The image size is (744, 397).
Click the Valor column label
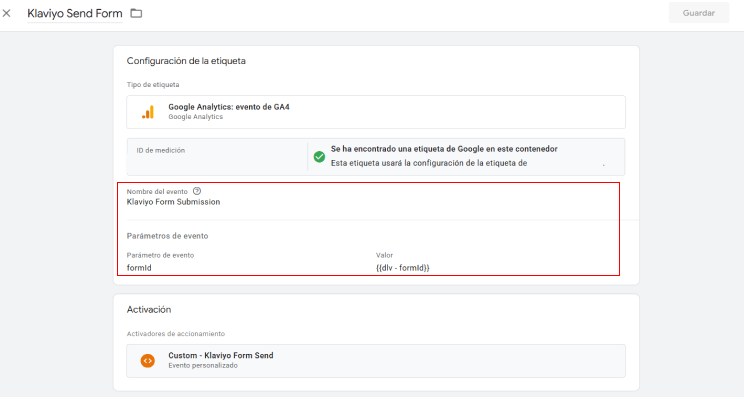click(x=384, y=255)
